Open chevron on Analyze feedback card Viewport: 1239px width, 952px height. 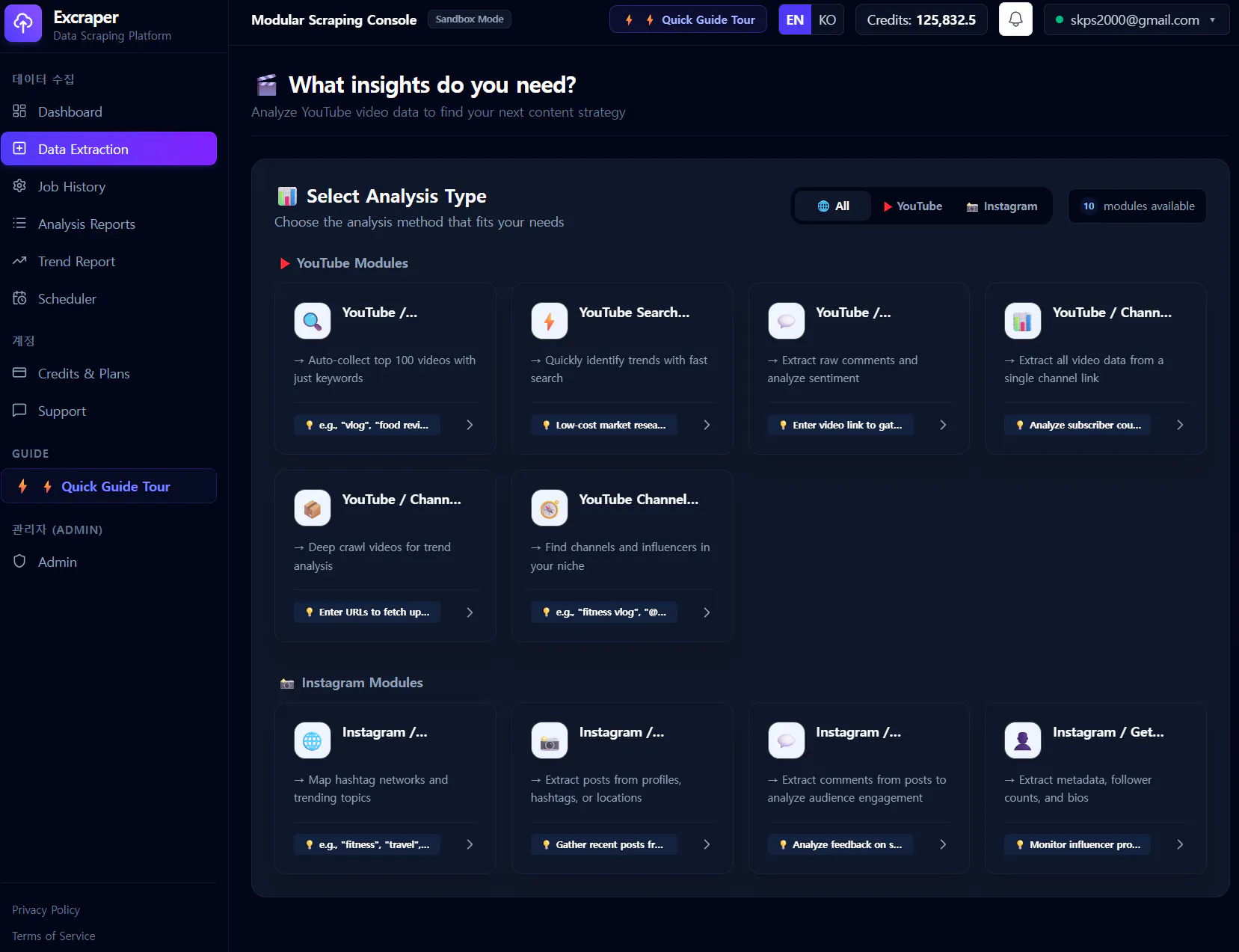(x=943, y=844)
